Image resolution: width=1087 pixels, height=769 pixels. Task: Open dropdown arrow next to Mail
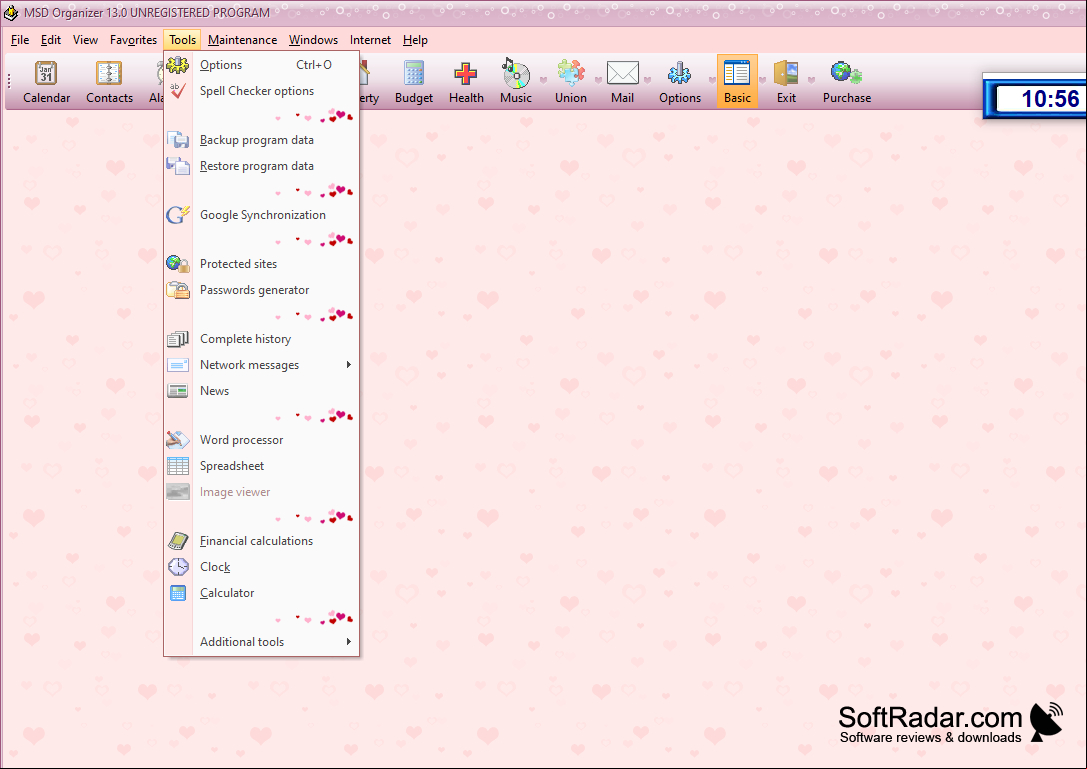point(647,80)
